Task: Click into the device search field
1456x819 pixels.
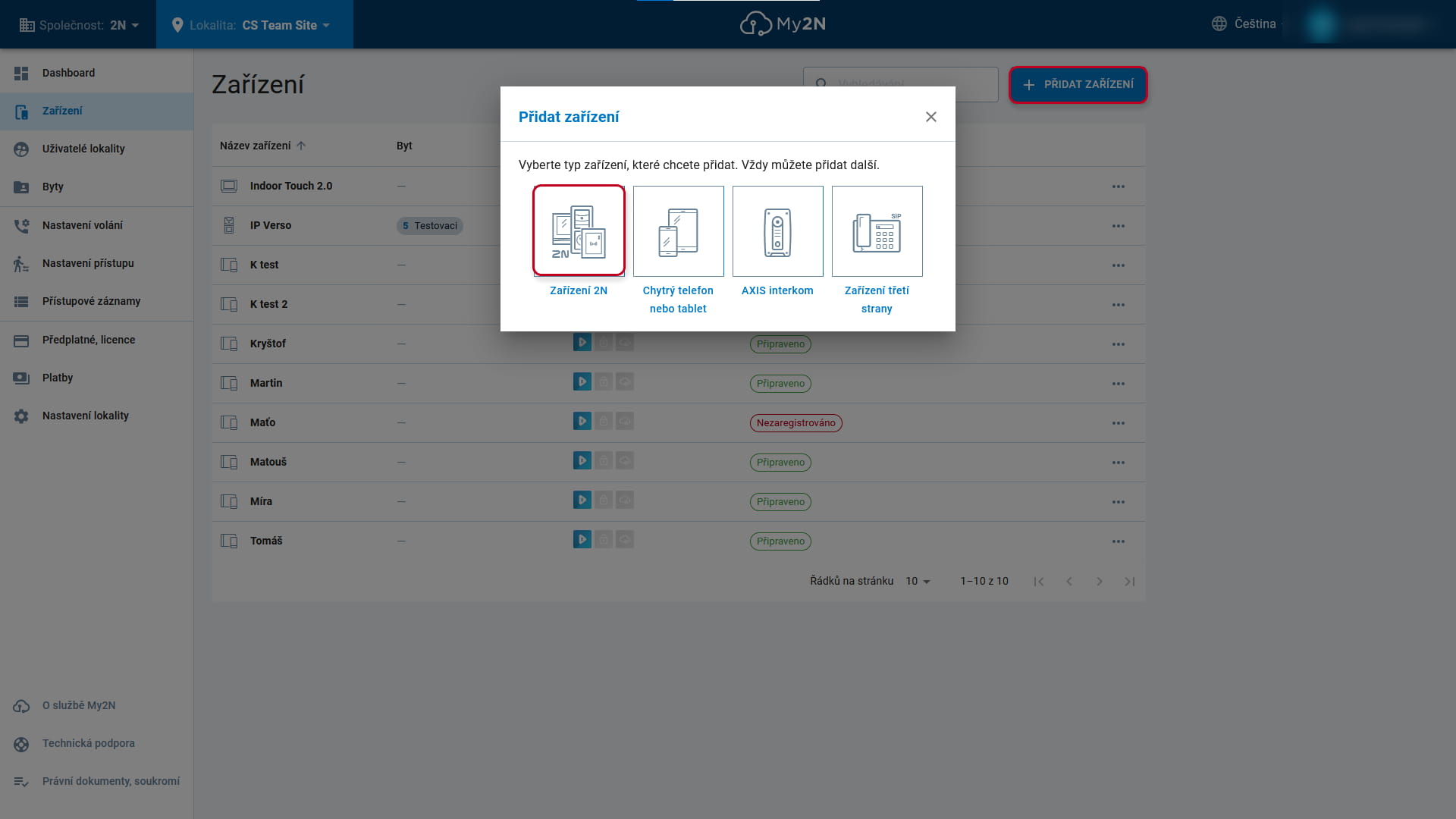Action: (901, 84)
